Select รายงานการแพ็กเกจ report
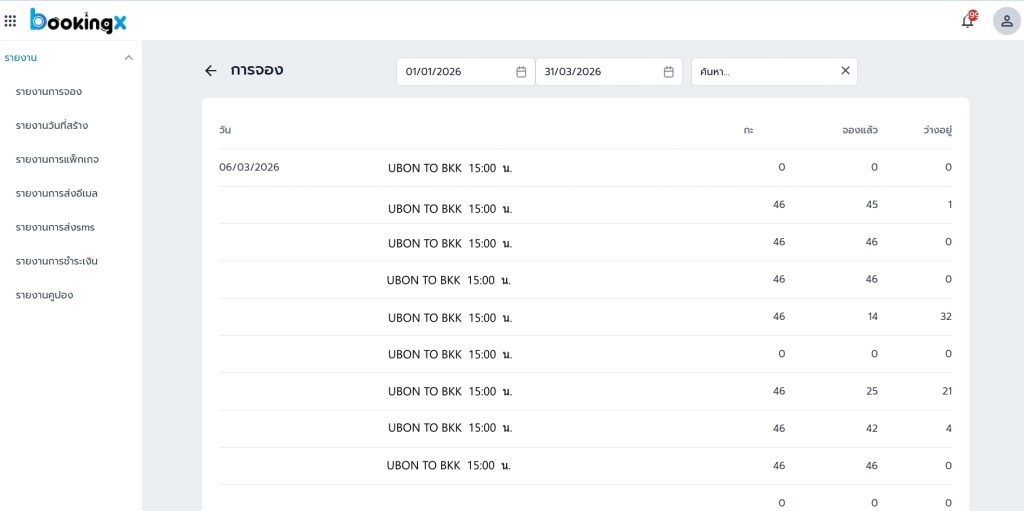 click(57, 160)
